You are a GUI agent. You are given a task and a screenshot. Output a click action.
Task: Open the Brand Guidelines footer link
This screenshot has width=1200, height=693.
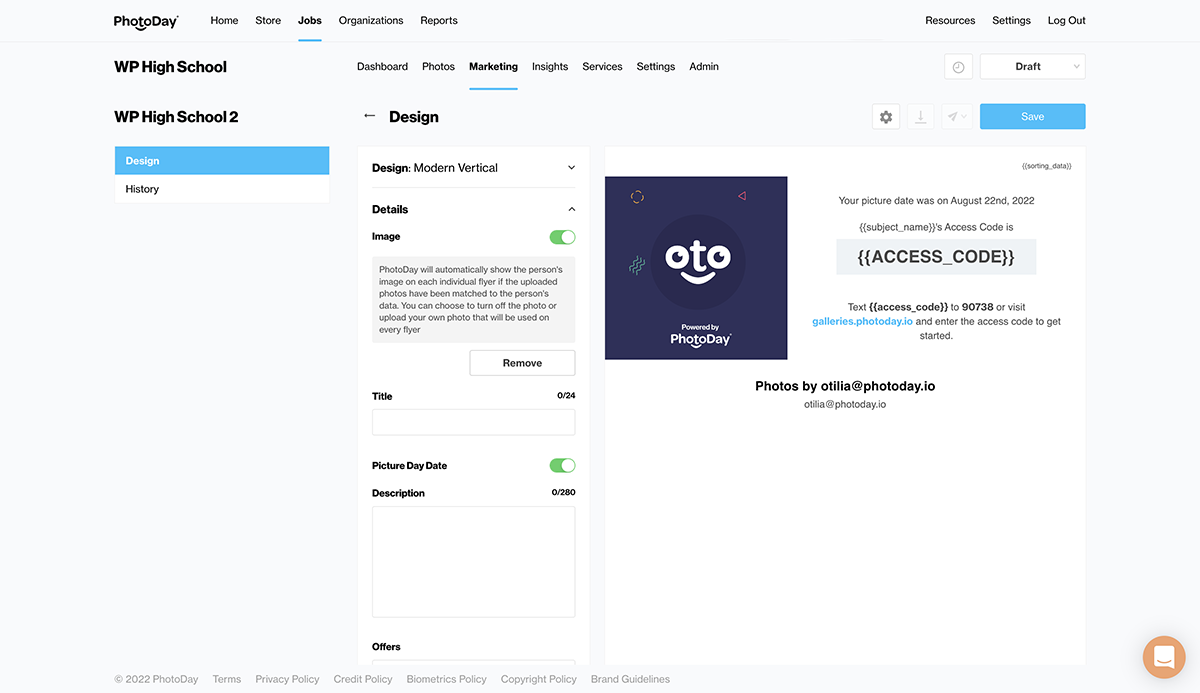point(630,679)
